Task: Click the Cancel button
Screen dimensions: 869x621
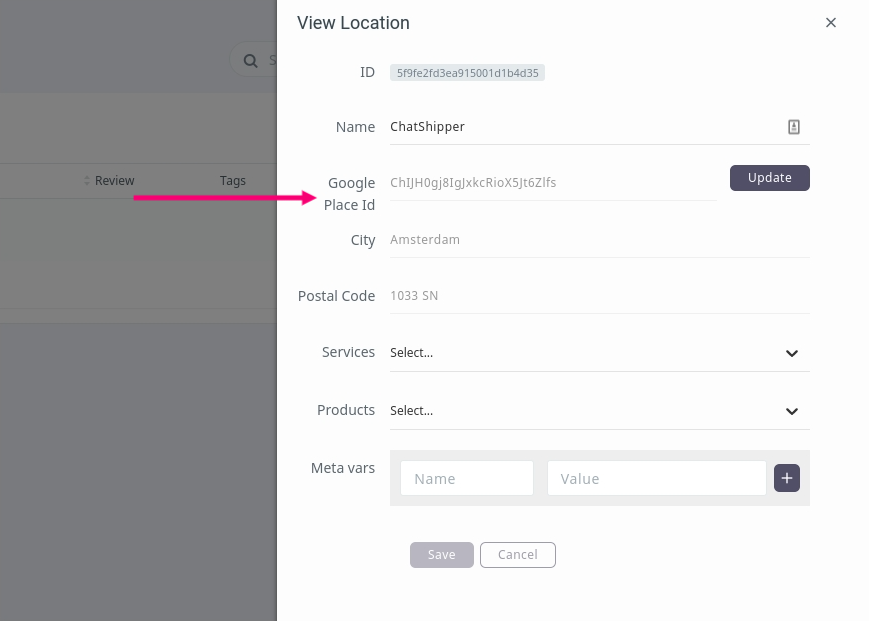Action: pos(518,555)
